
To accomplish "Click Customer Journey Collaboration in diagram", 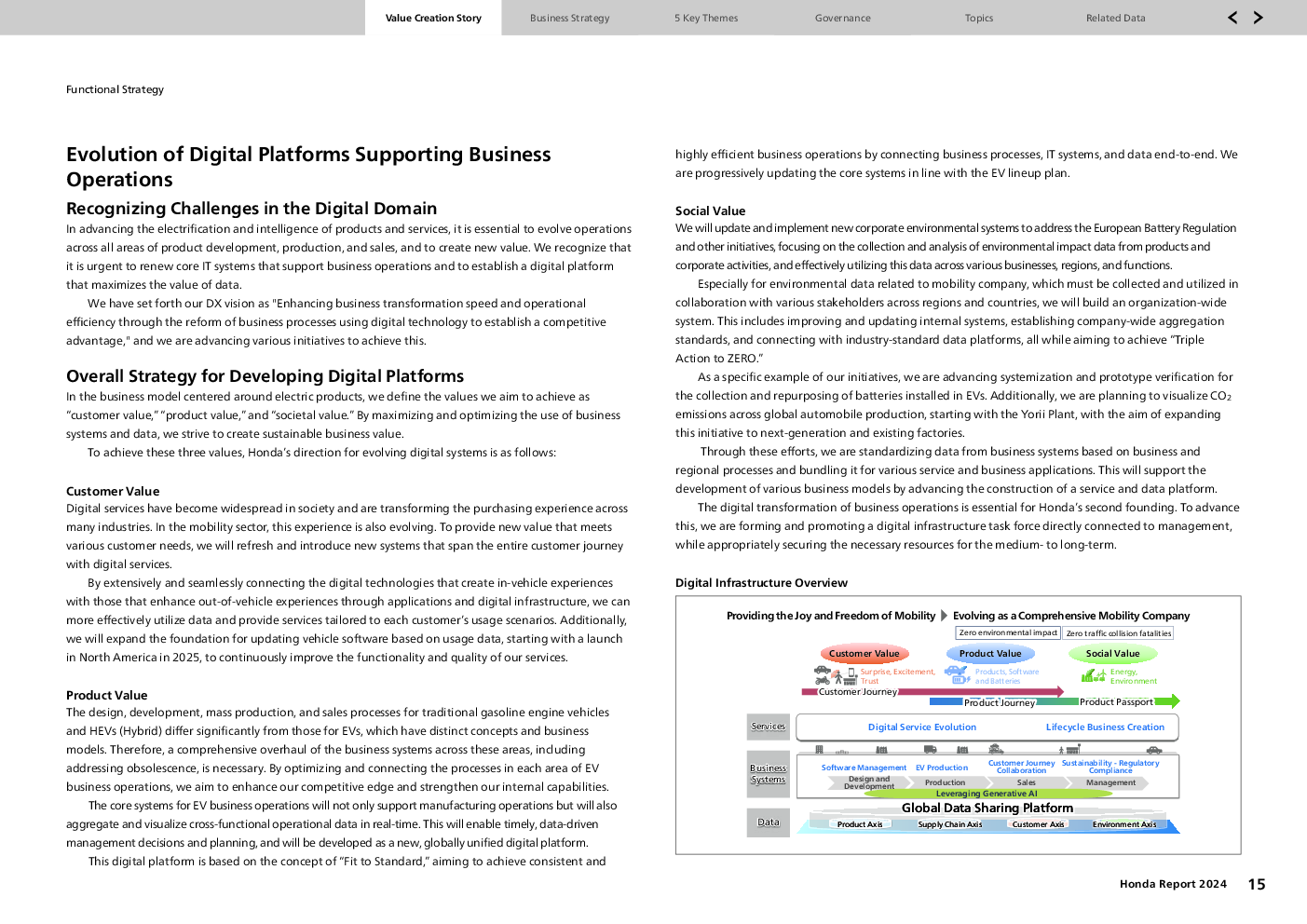I will click(x=1021, y=767).
